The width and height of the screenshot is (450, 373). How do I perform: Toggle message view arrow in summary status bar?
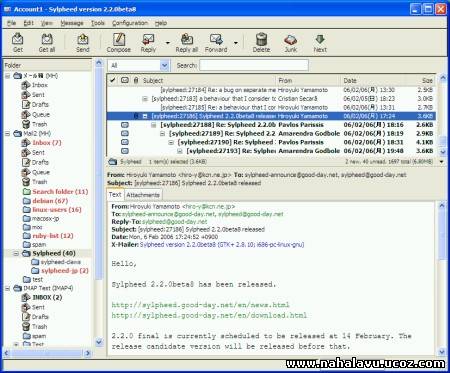(442, 162)
